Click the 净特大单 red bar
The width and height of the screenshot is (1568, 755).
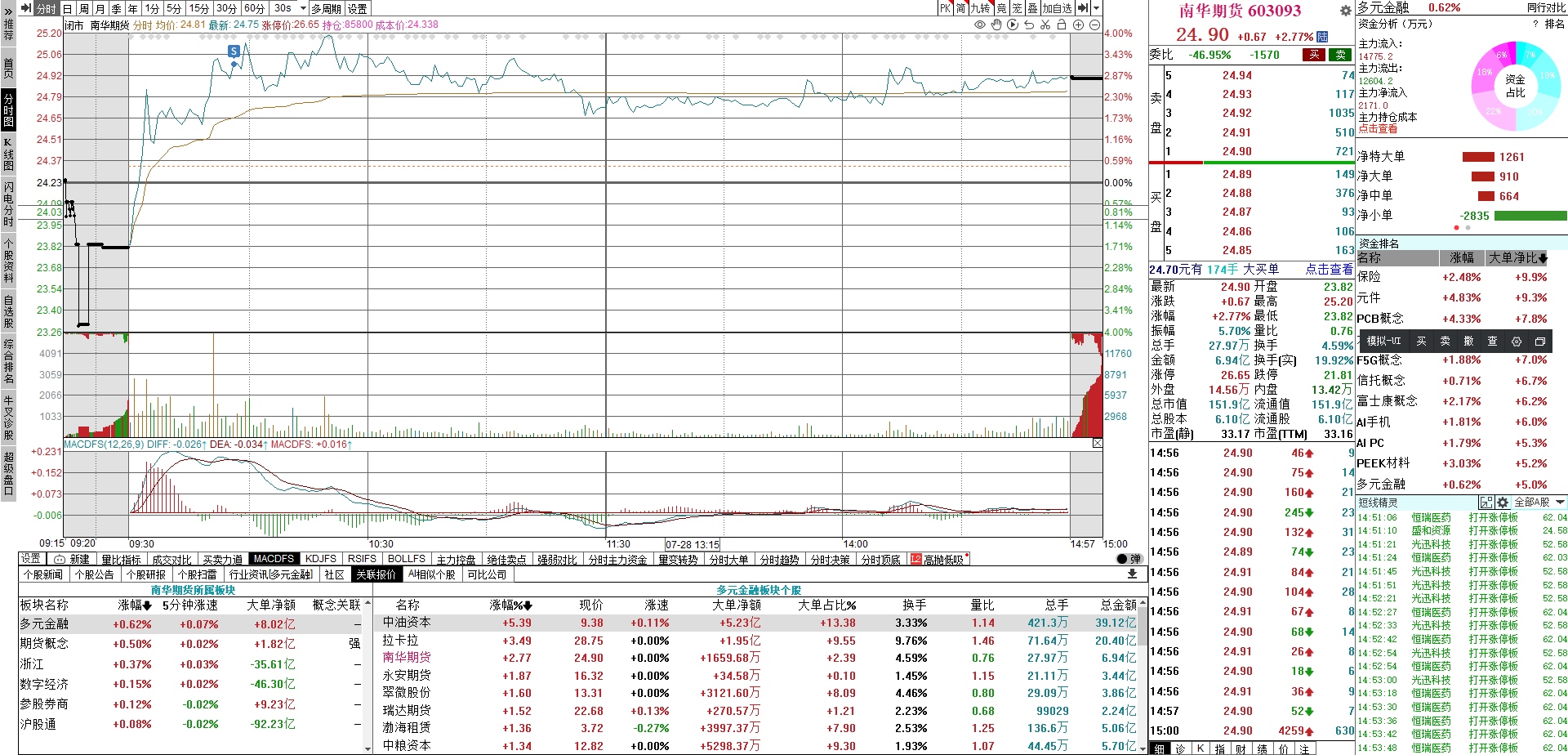1477,157
